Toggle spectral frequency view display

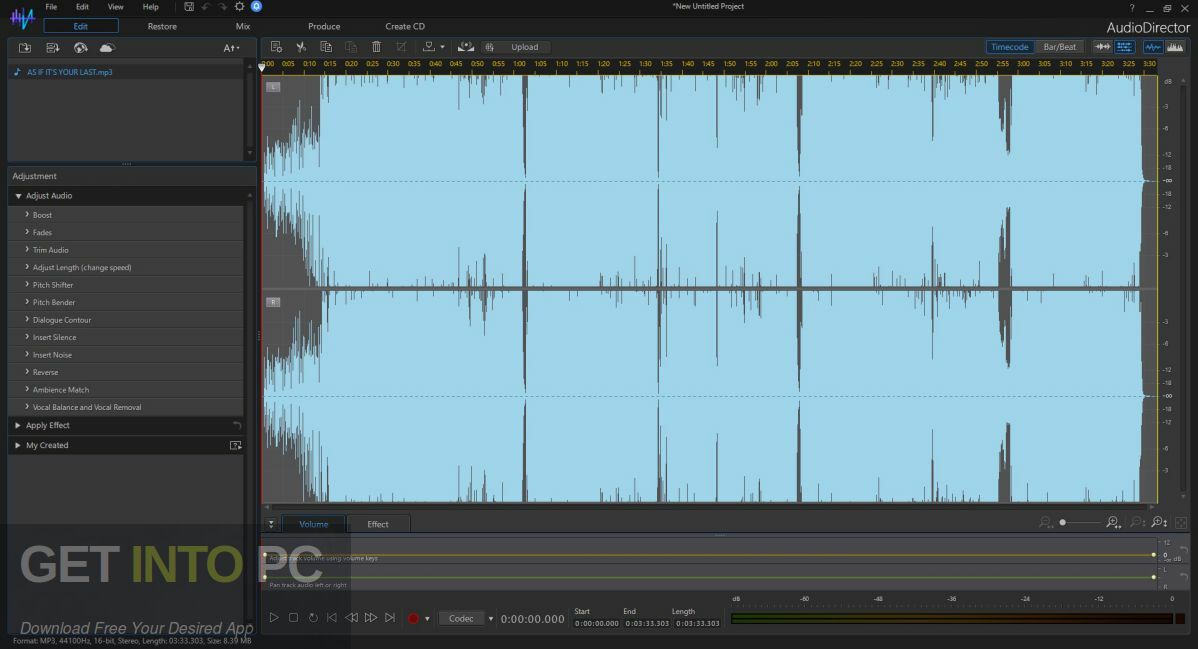(x=1175, y=47)
